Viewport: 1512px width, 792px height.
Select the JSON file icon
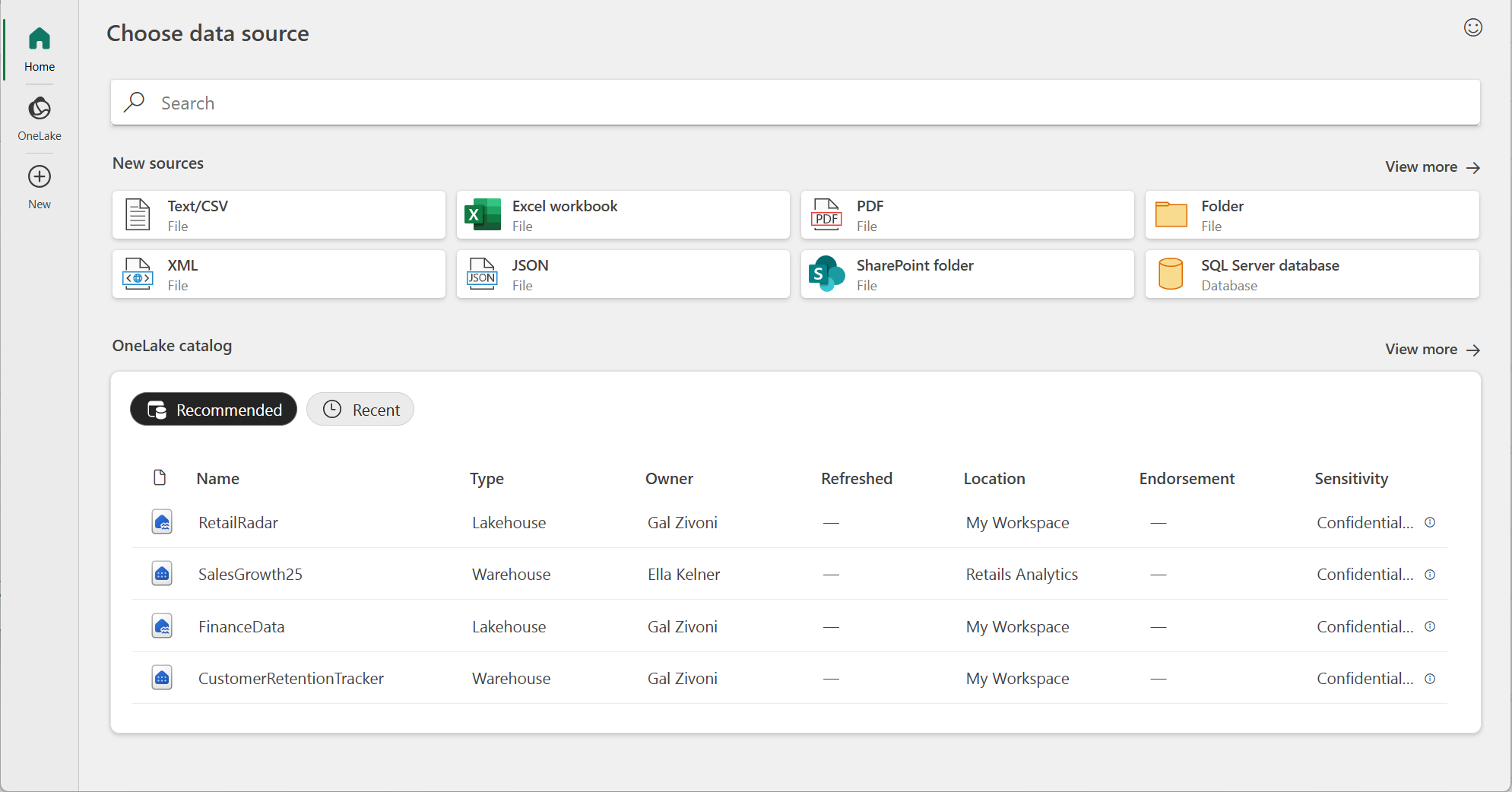tap(482, 274)
